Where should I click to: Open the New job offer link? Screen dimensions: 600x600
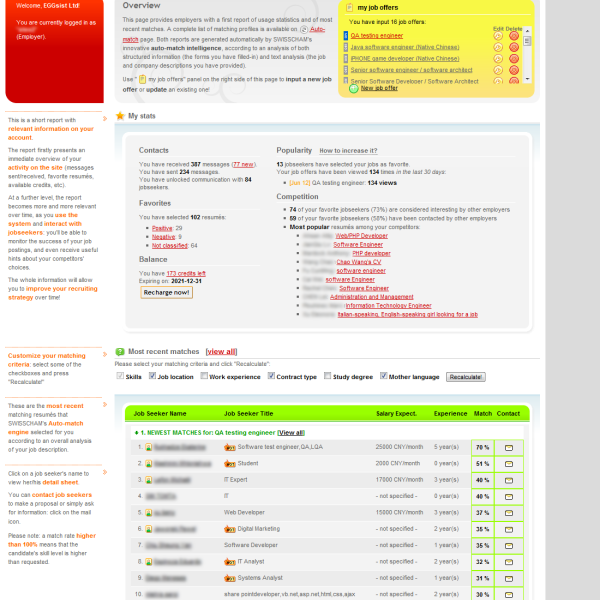(379, 88)
